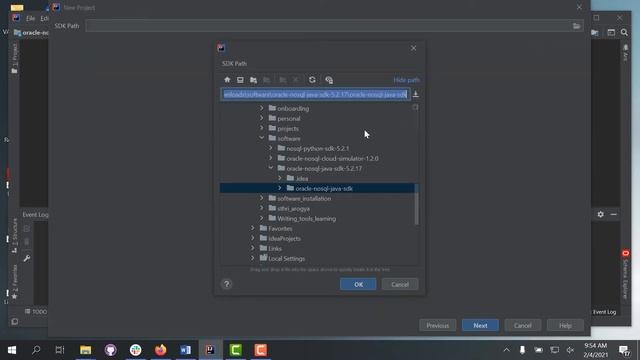Screen dimensions: 640x360
Task: Open notification center in system tray
Action: 624,350
